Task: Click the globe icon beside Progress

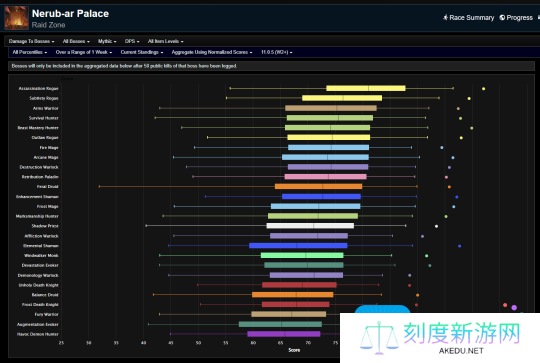Action: 502,18
